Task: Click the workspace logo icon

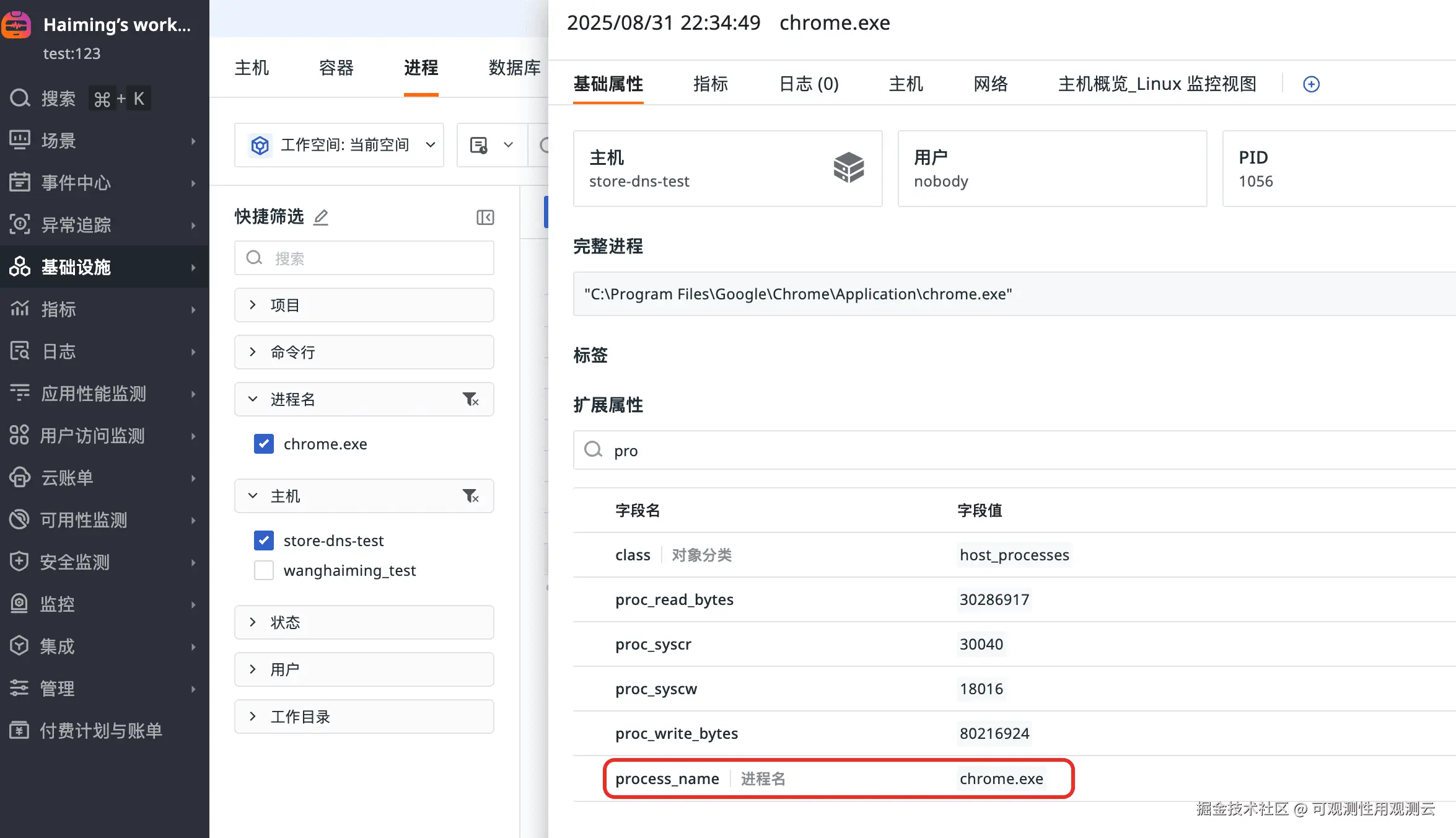Action: point(15,25)
